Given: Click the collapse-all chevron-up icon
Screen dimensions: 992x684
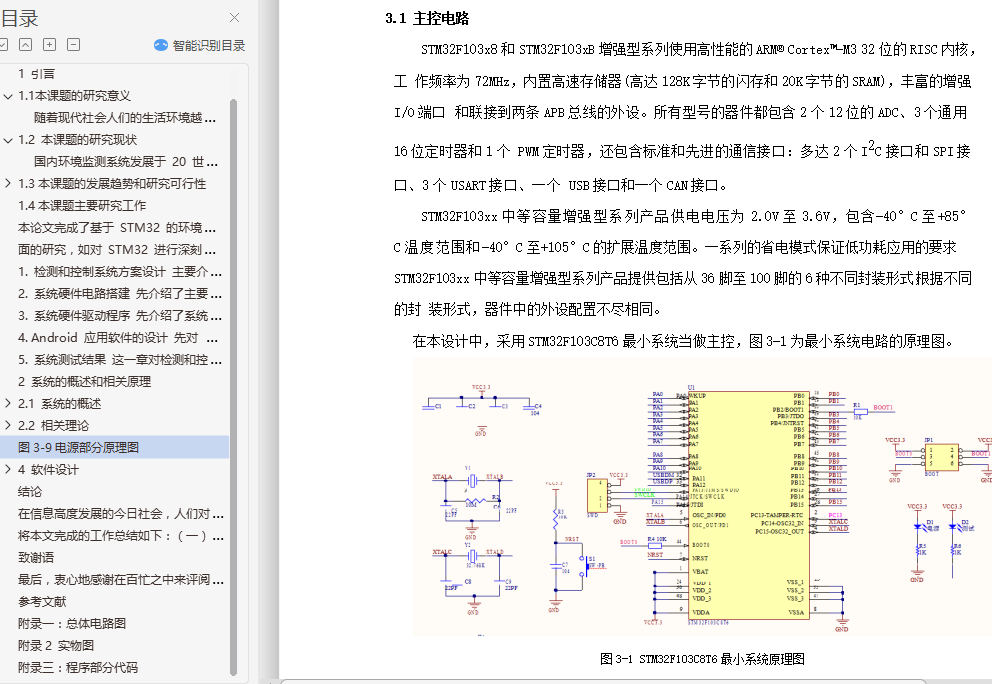Looking at the screenshot, I should [x=25, y=44].
